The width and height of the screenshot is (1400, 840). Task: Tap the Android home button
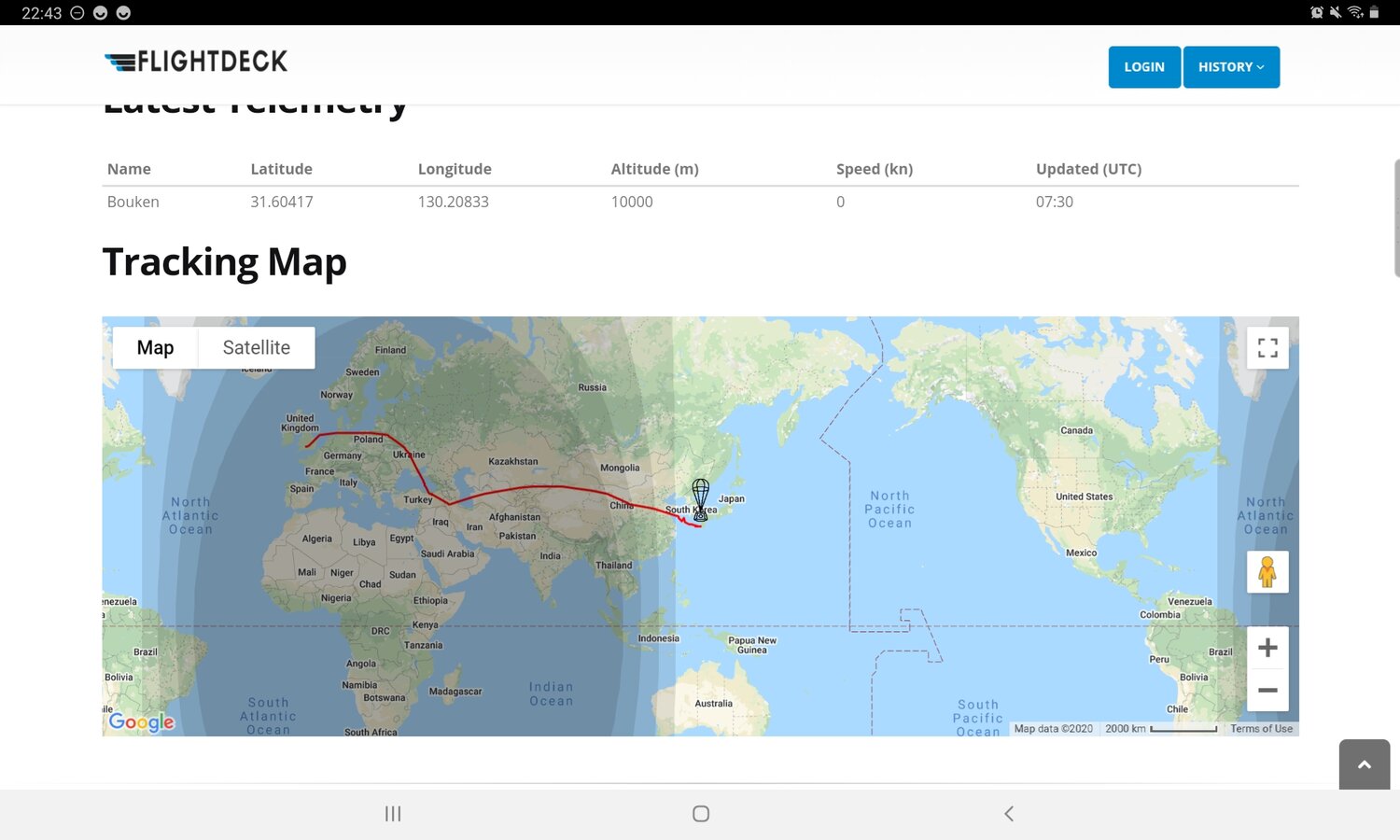pos(701,814)
